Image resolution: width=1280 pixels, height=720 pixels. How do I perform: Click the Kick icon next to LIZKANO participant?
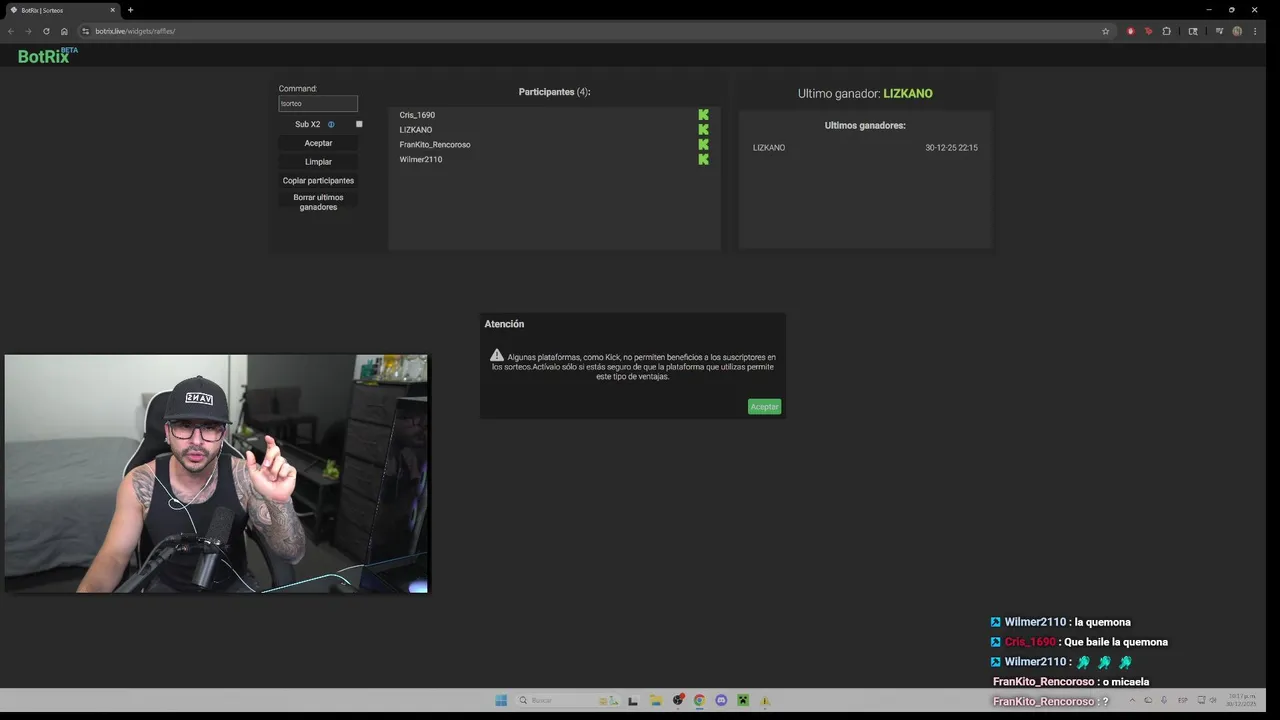[x=703, y=129]
